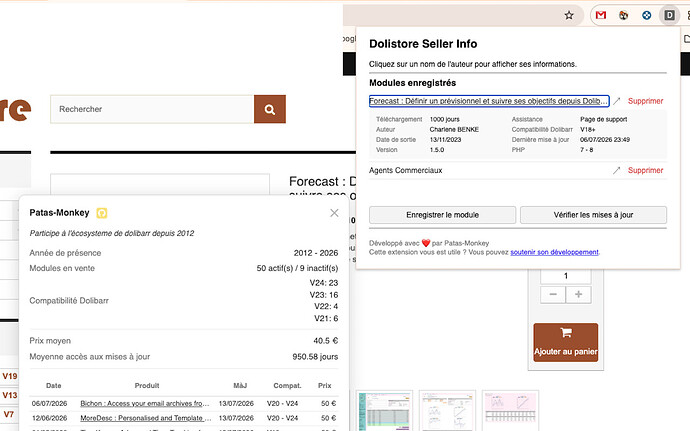The image size is (690, 431).
Task: Click the bookmark star icon
Action: click(569, 15)
